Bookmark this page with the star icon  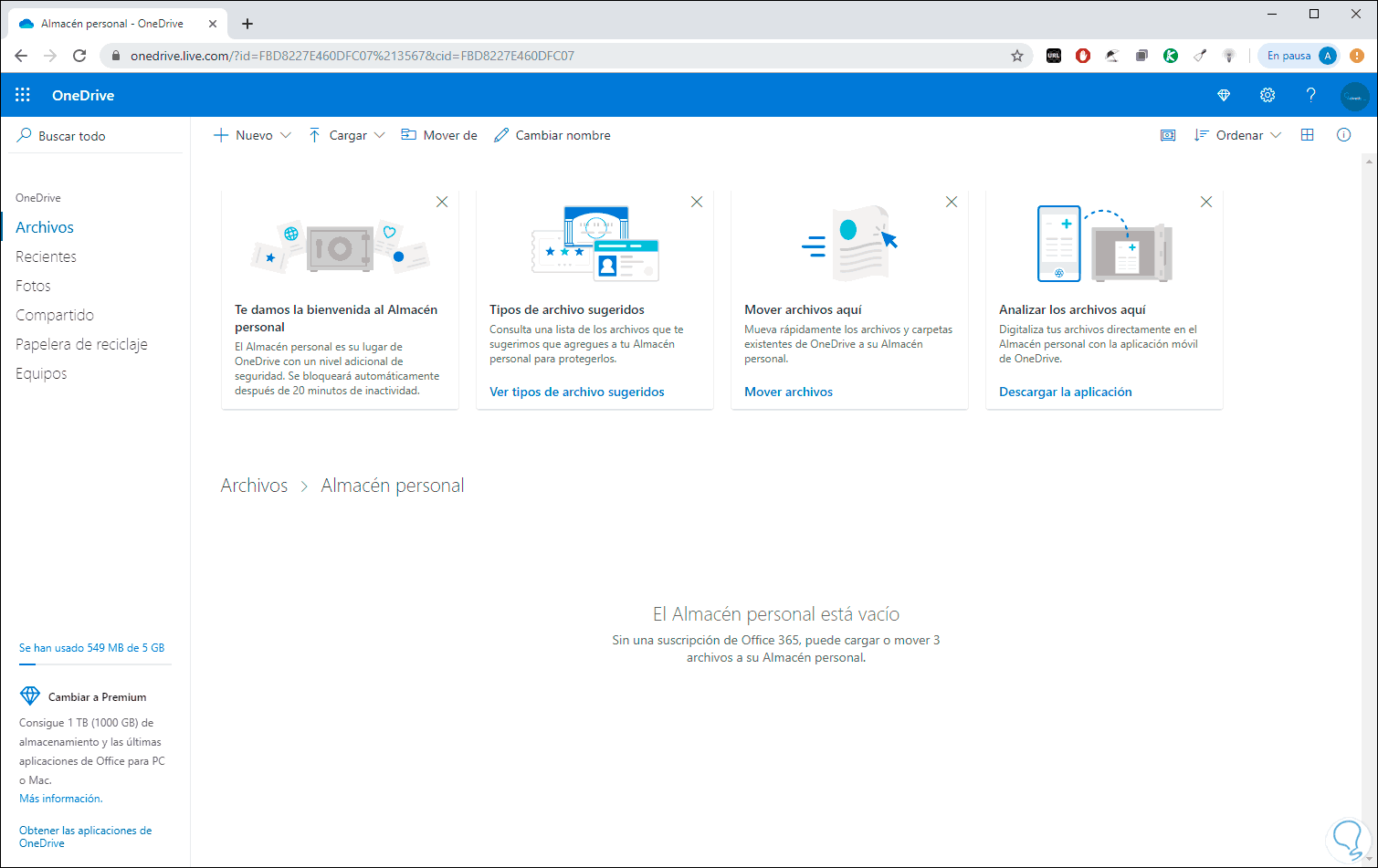tap(1017, 56)
